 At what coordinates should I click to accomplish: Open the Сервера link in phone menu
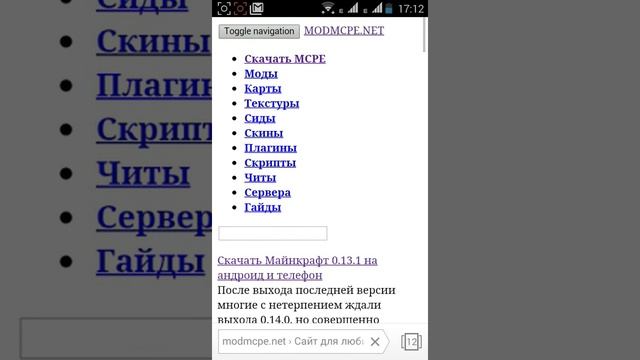[x=268, y=193]
